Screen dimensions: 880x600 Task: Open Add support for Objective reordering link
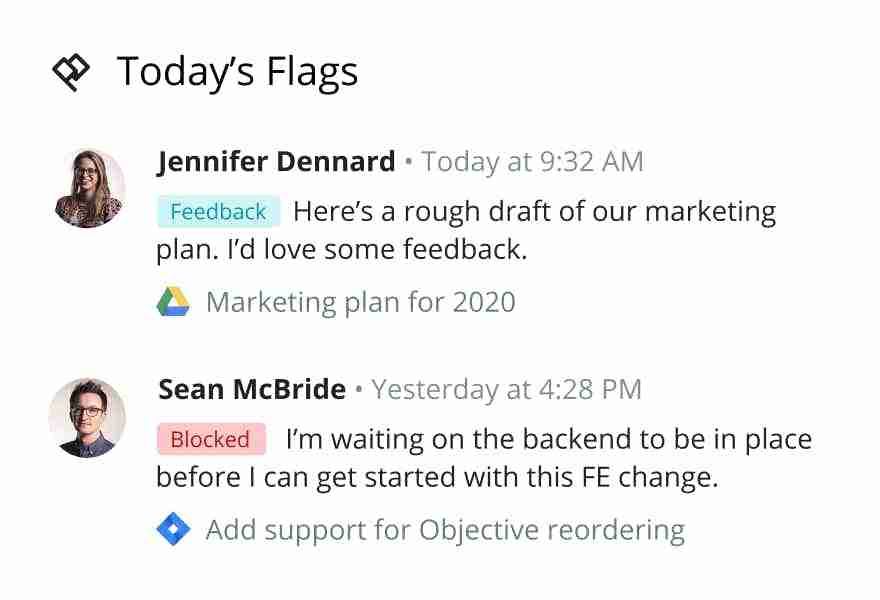445,530
